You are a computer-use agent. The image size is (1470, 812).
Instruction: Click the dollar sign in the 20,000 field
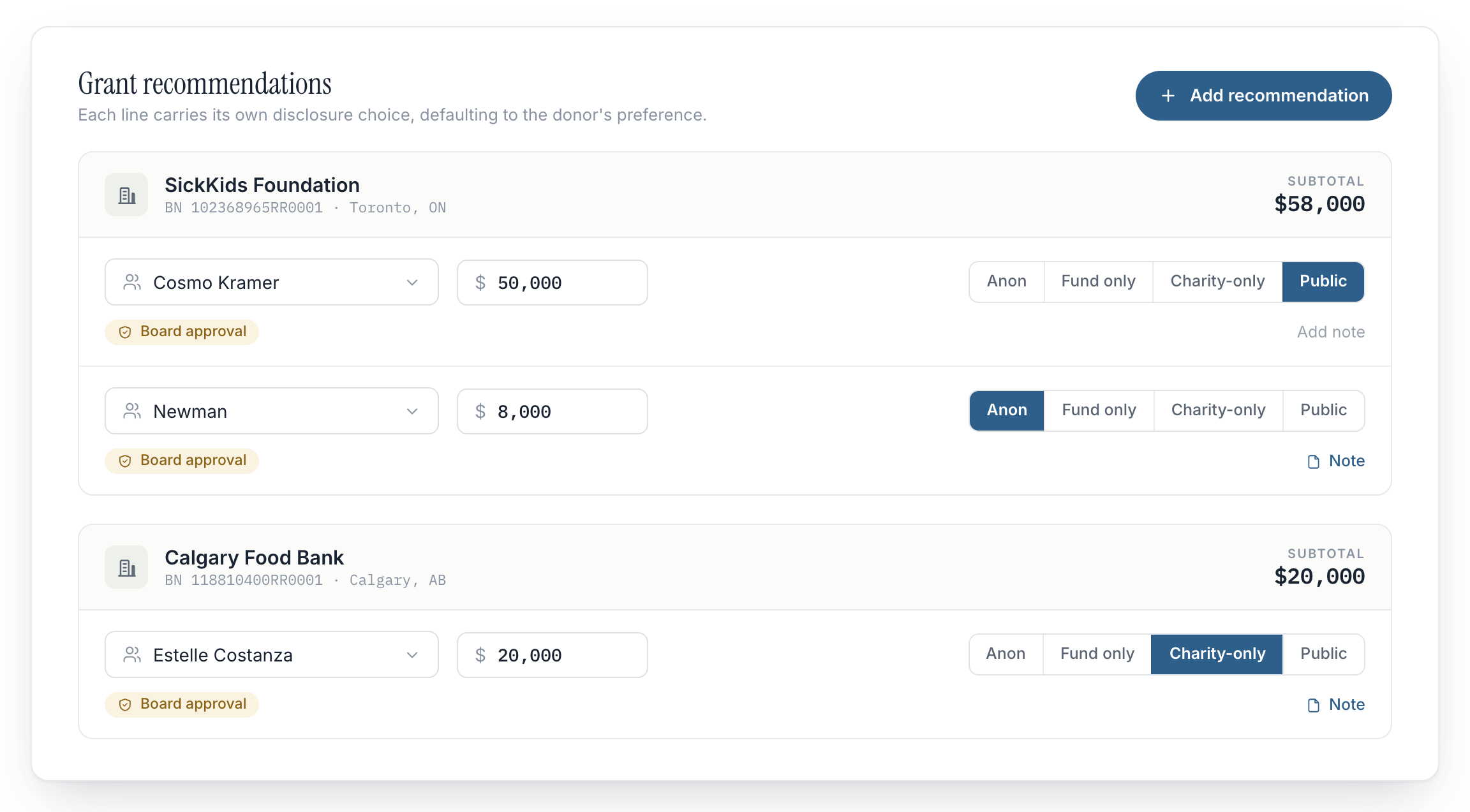click(480, 655)
